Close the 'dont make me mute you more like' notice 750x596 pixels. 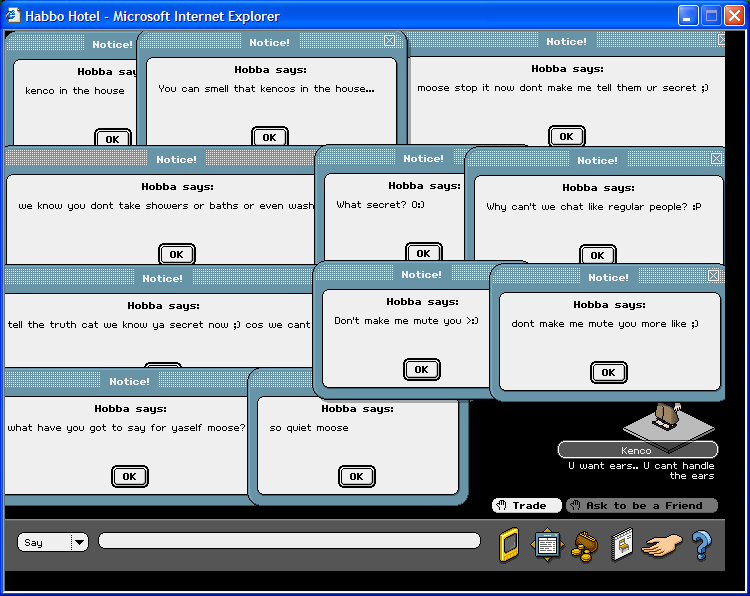pos(713,276)
